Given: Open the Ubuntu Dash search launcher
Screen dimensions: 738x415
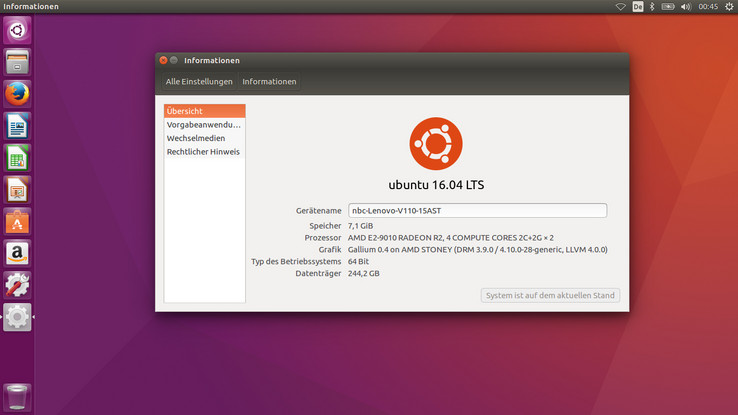Looking at the screenshot, I should pyautogui.click(x=17, y=31).
